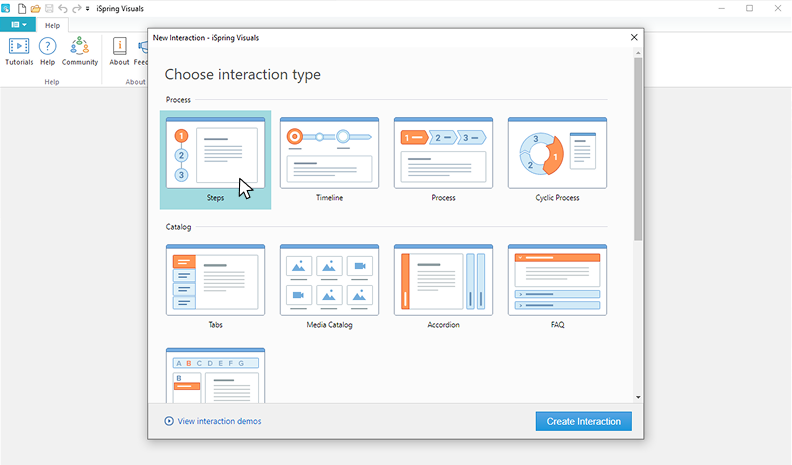Click the dialog scrollbar down arrow

(638, 397)
